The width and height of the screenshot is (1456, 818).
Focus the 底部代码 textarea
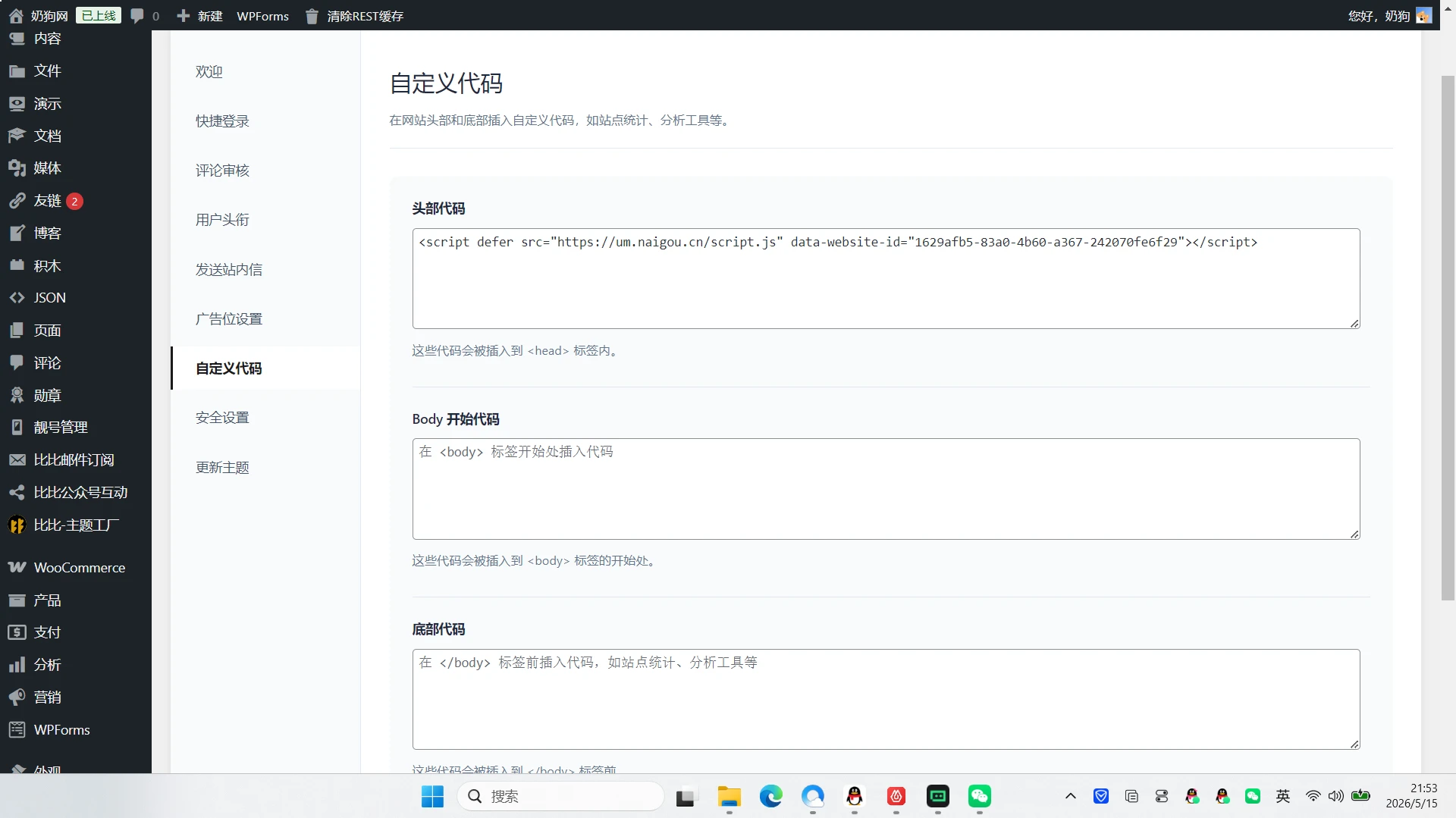click(x=886, y=699)
